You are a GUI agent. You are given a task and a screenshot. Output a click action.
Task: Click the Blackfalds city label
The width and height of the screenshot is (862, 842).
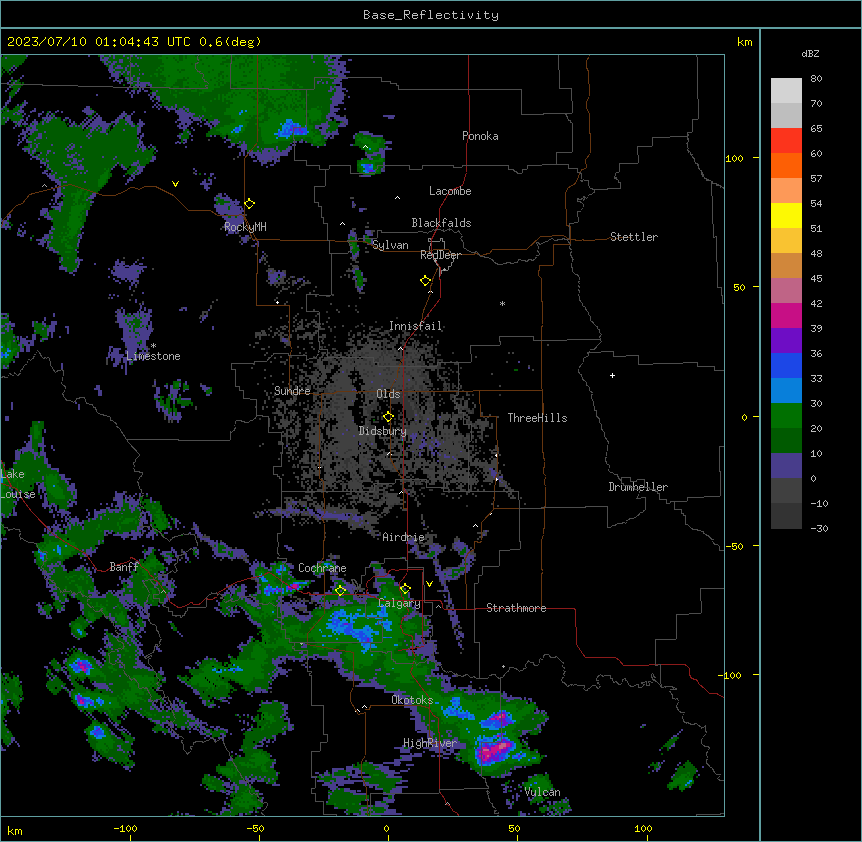pos(441,223)
